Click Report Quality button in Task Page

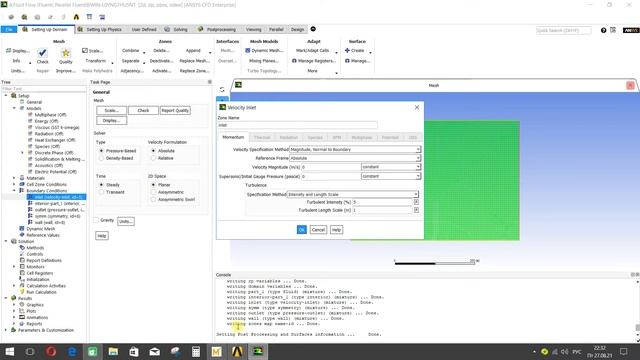175,111
